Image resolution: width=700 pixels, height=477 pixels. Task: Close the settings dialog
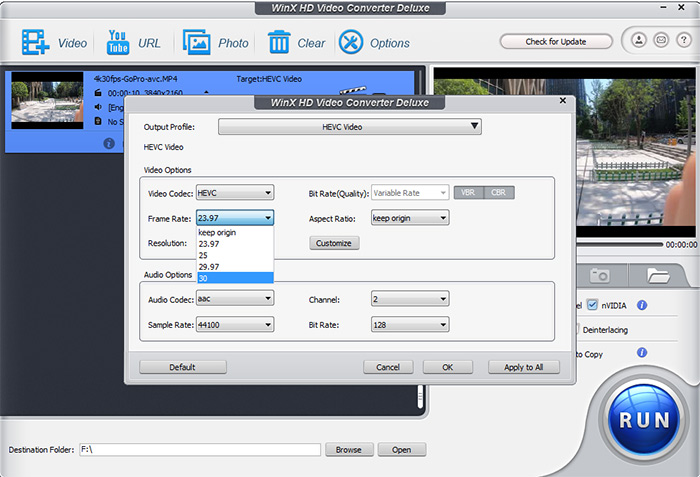click(x=562, y=100)
